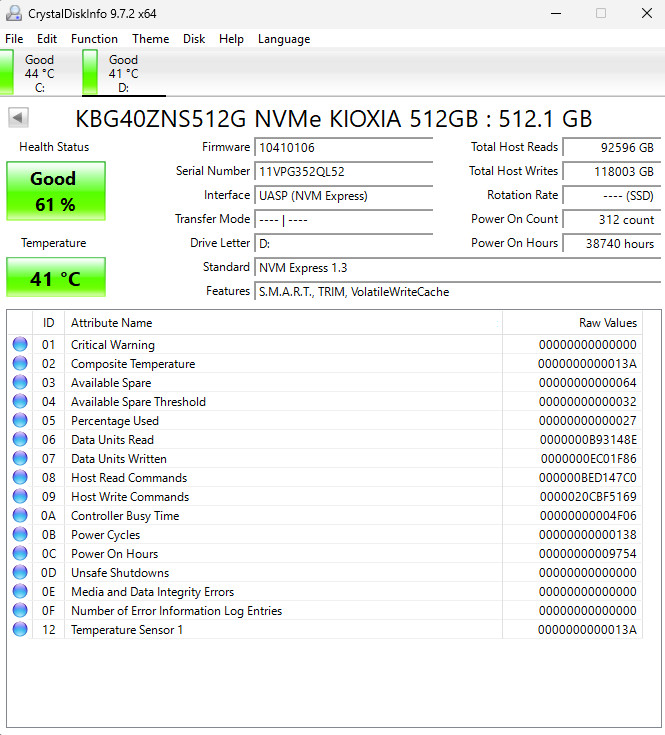
Task: Click the Features field with S.M.A.R.T., TRIM
Action: (457, 292)
